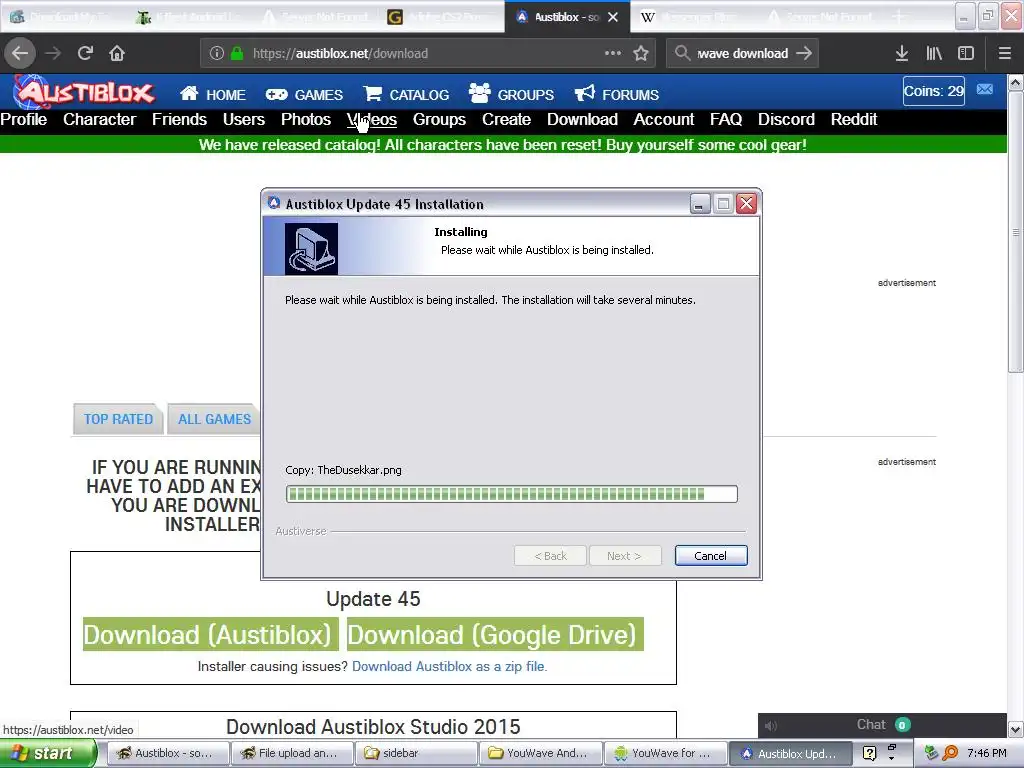Click Download (Austiblox) button
Screen dimensions: 1024x768
[210, 635]
